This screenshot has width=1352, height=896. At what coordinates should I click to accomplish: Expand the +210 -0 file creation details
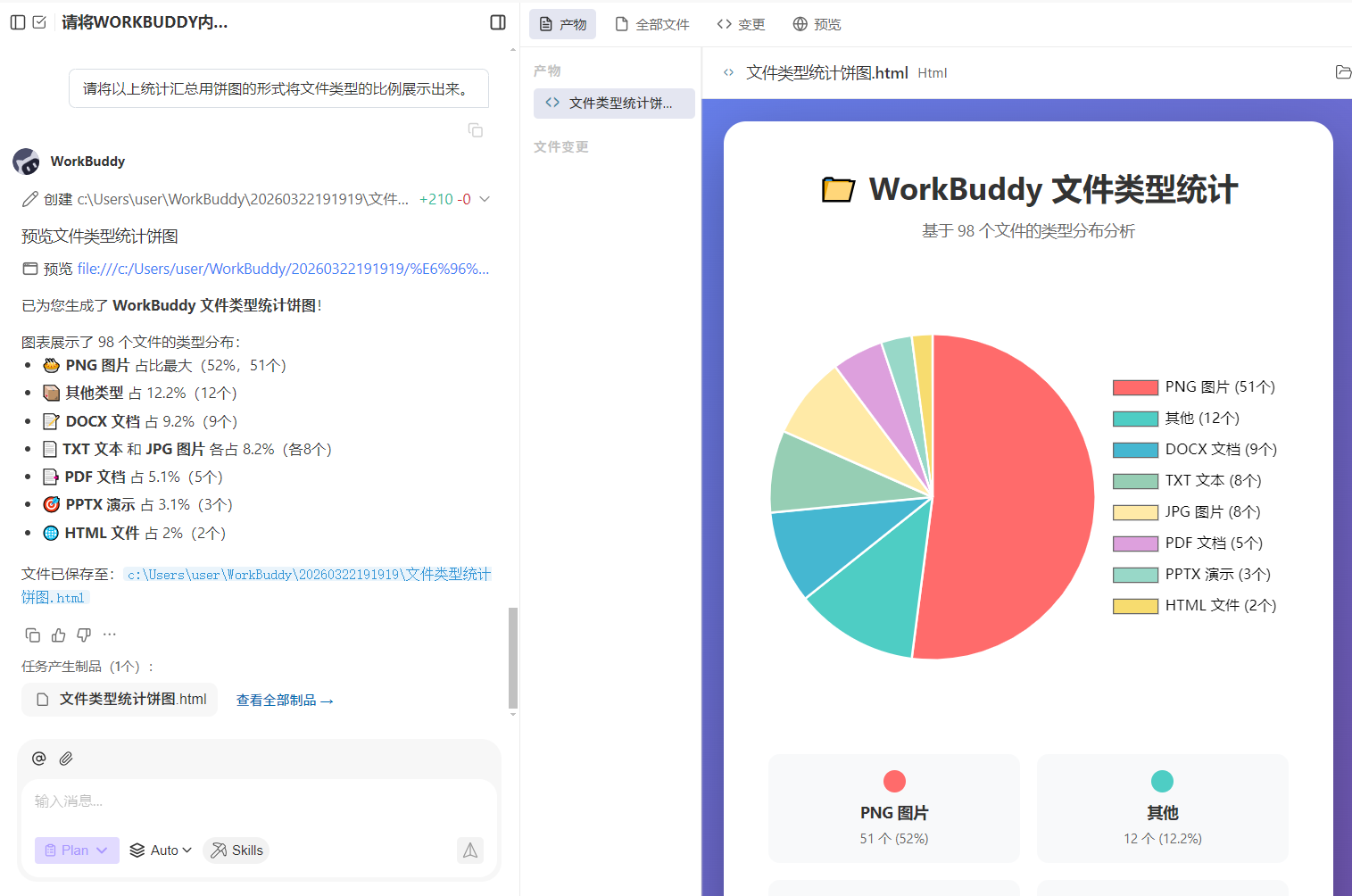click(483, 199)
